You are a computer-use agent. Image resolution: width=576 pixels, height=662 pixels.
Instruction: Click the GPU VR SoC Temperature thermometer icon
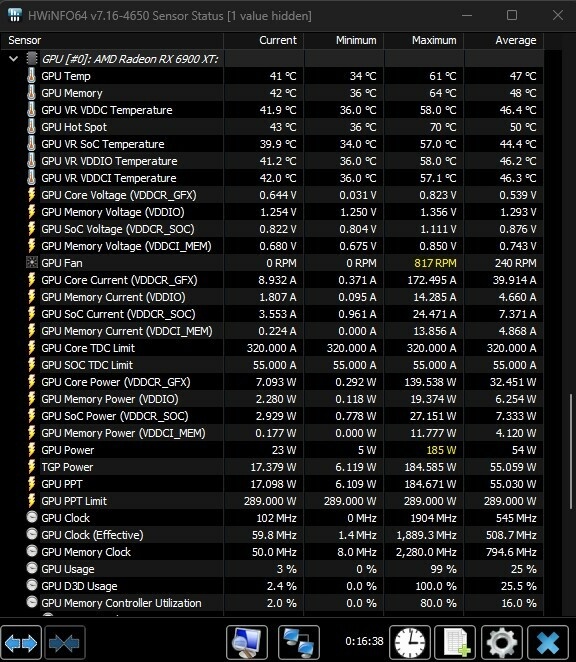[x=31, y=144]
